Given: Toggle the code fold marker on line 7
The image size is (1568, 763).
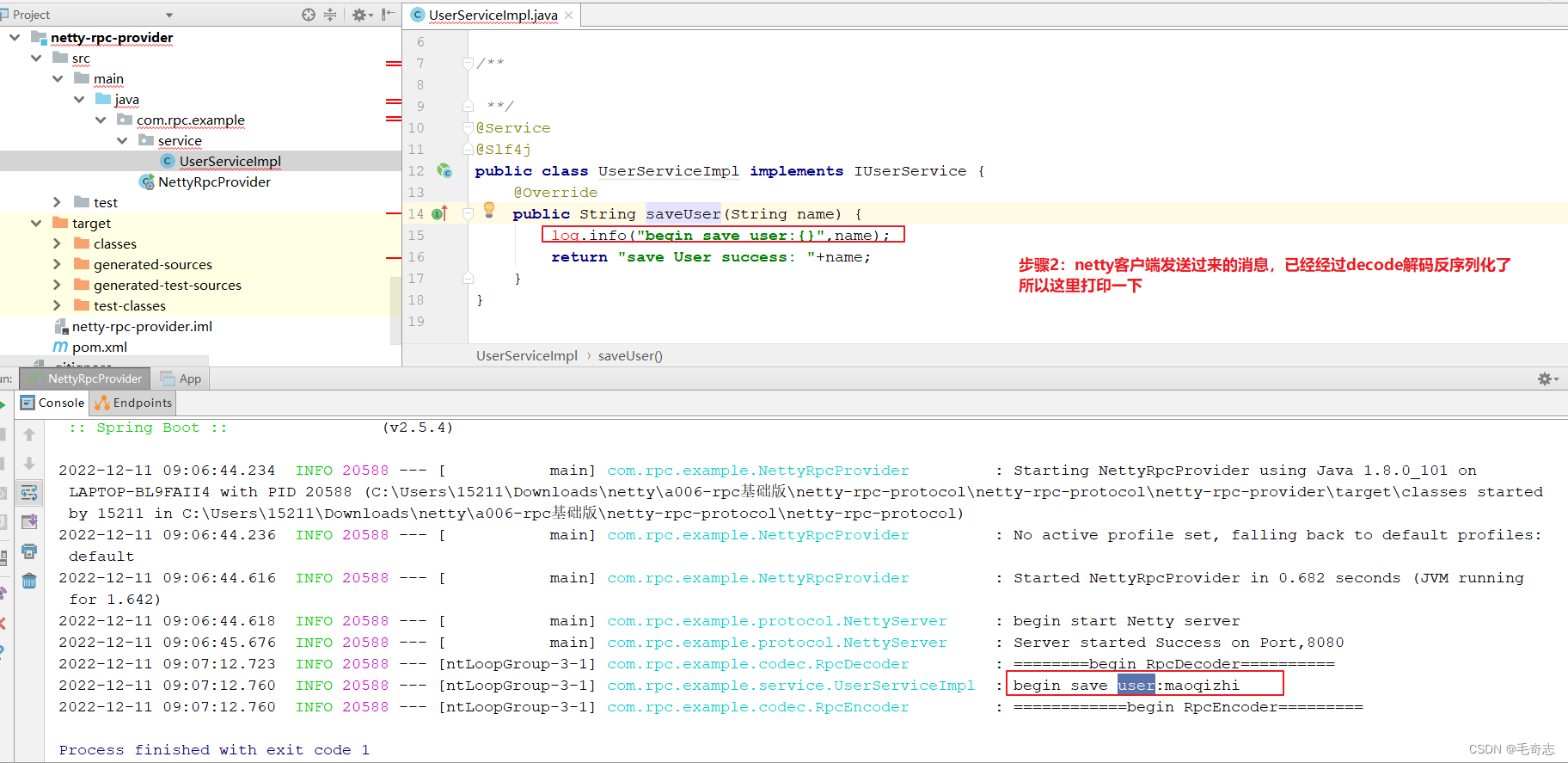Looking at the screenshot, I should point(468,63).
